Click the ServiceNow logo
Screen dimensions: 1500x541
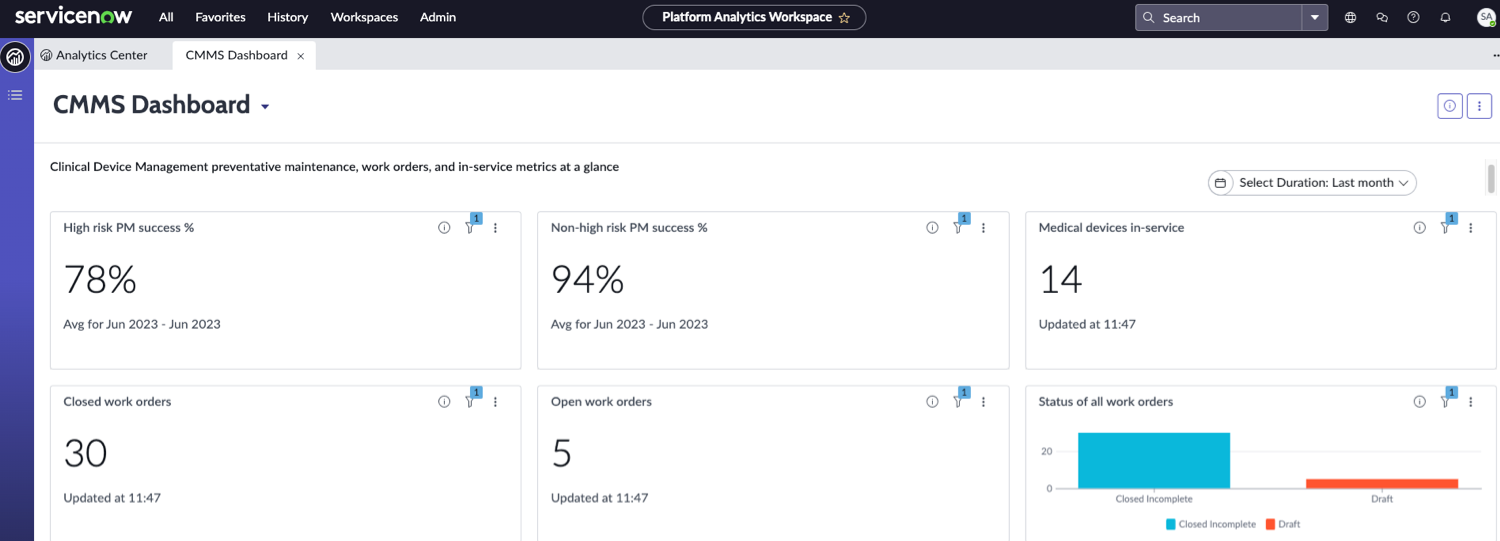pyautogui.click(x=74, y=17)
